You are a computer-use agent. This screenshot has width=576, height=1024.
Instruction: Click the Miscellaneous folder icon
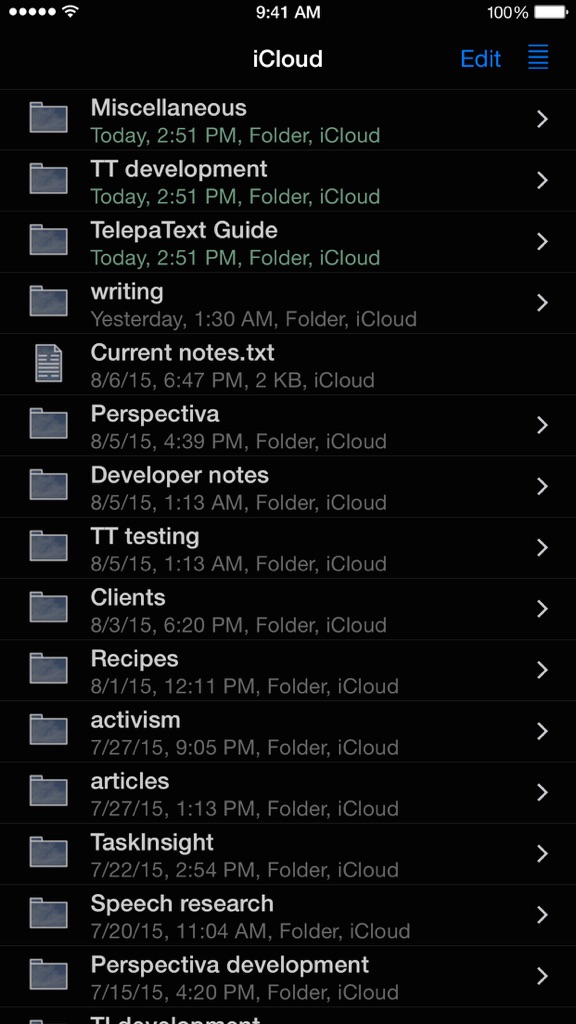[x=48, y=118]
